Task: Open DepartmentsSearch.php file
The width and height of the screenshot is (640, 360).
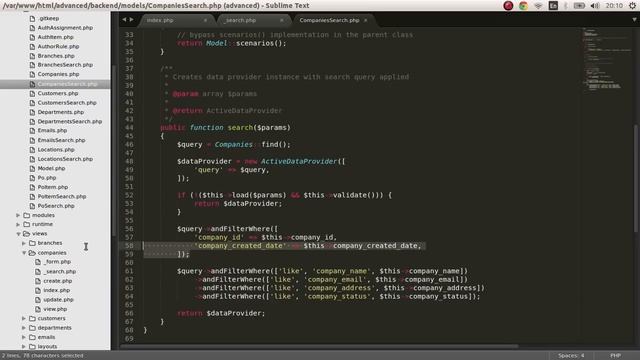Action: [x=70, y=122]
